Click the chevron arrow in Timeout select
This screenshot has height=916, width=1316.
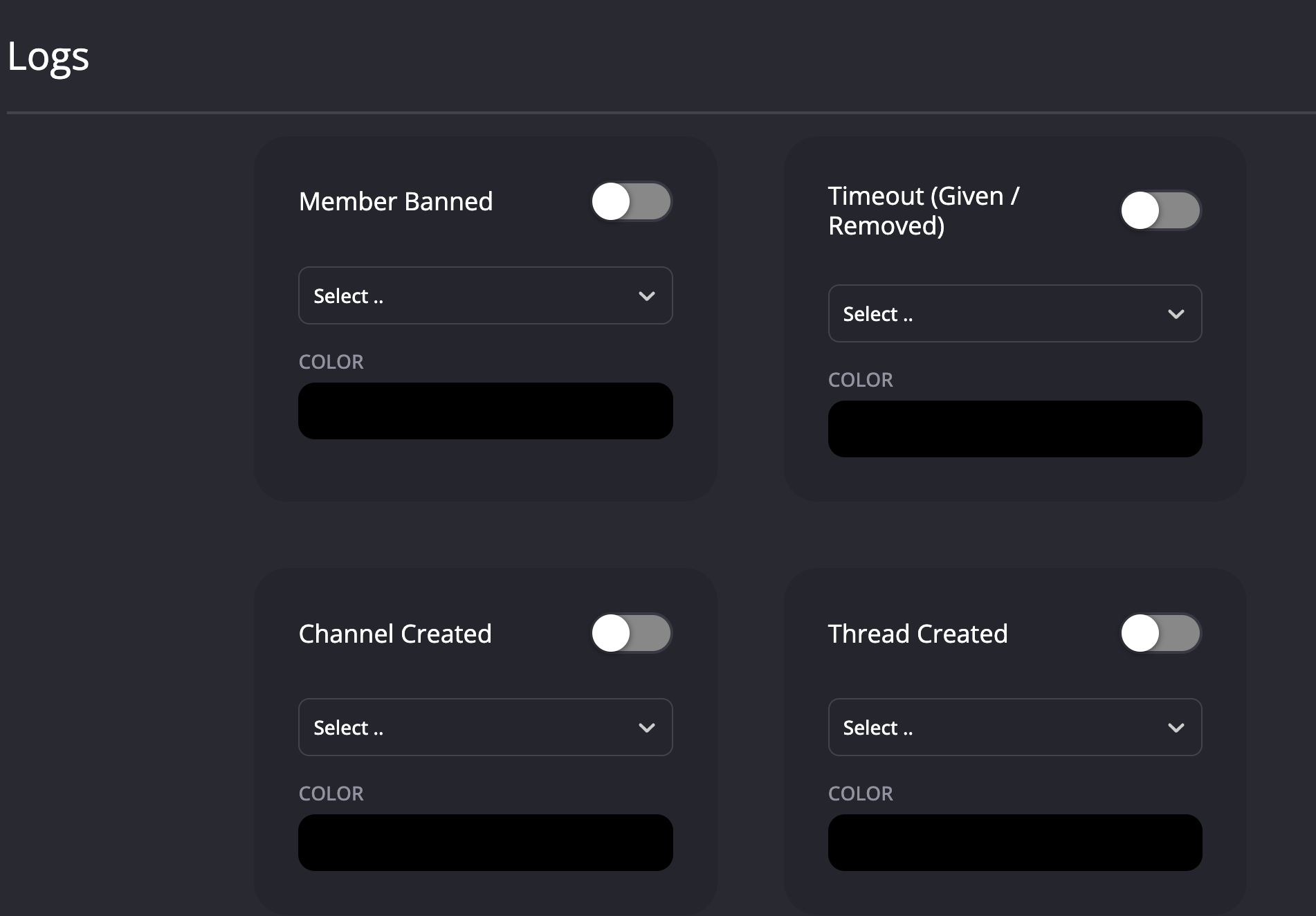click(x=1176, y=314)
